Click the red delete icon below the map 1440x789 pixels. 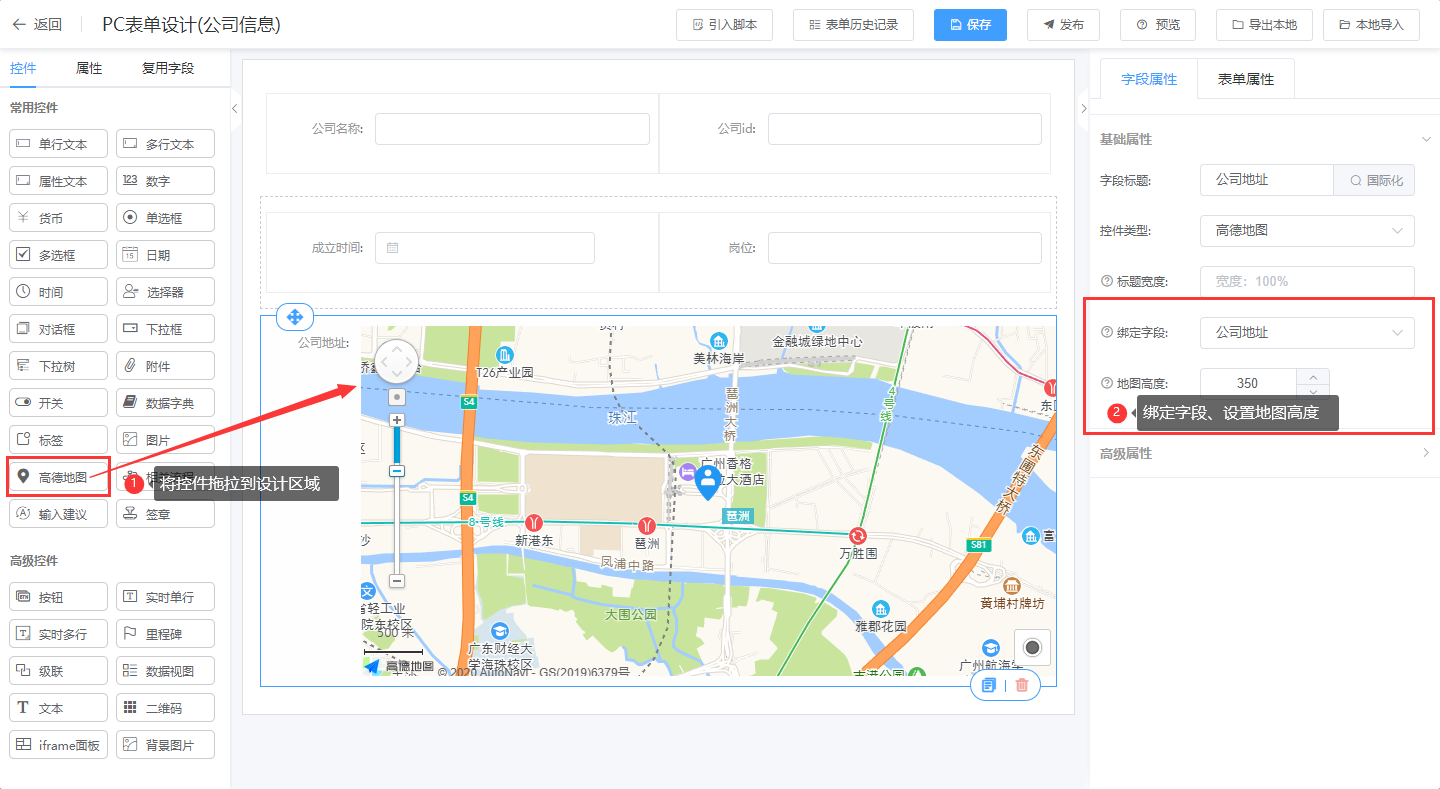pos(1021,685)
